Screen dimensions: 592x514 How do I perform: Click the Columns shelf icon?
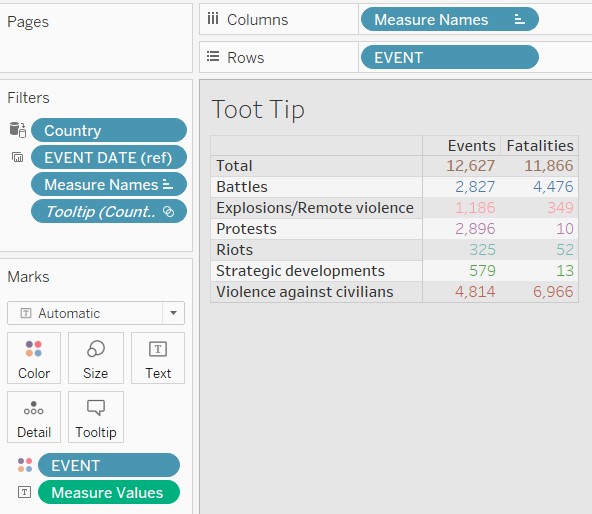pyautogui.click(x=213, y=19)
